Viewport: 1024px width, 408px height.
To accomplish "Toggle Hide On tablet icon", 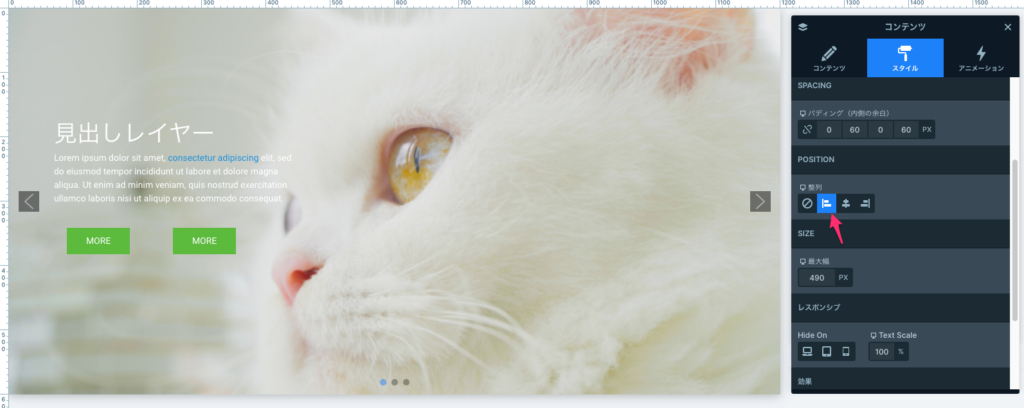I will [826, 351].
